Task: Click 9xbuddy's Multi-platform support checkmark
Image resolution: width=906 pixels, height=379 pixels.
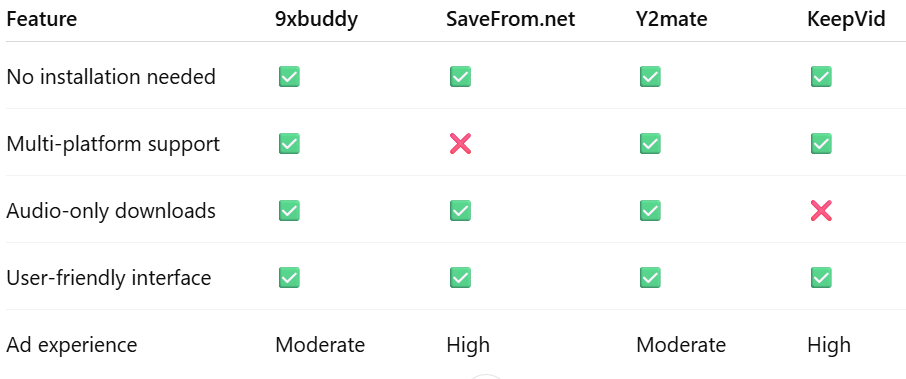Action: [x=289, y=143]
